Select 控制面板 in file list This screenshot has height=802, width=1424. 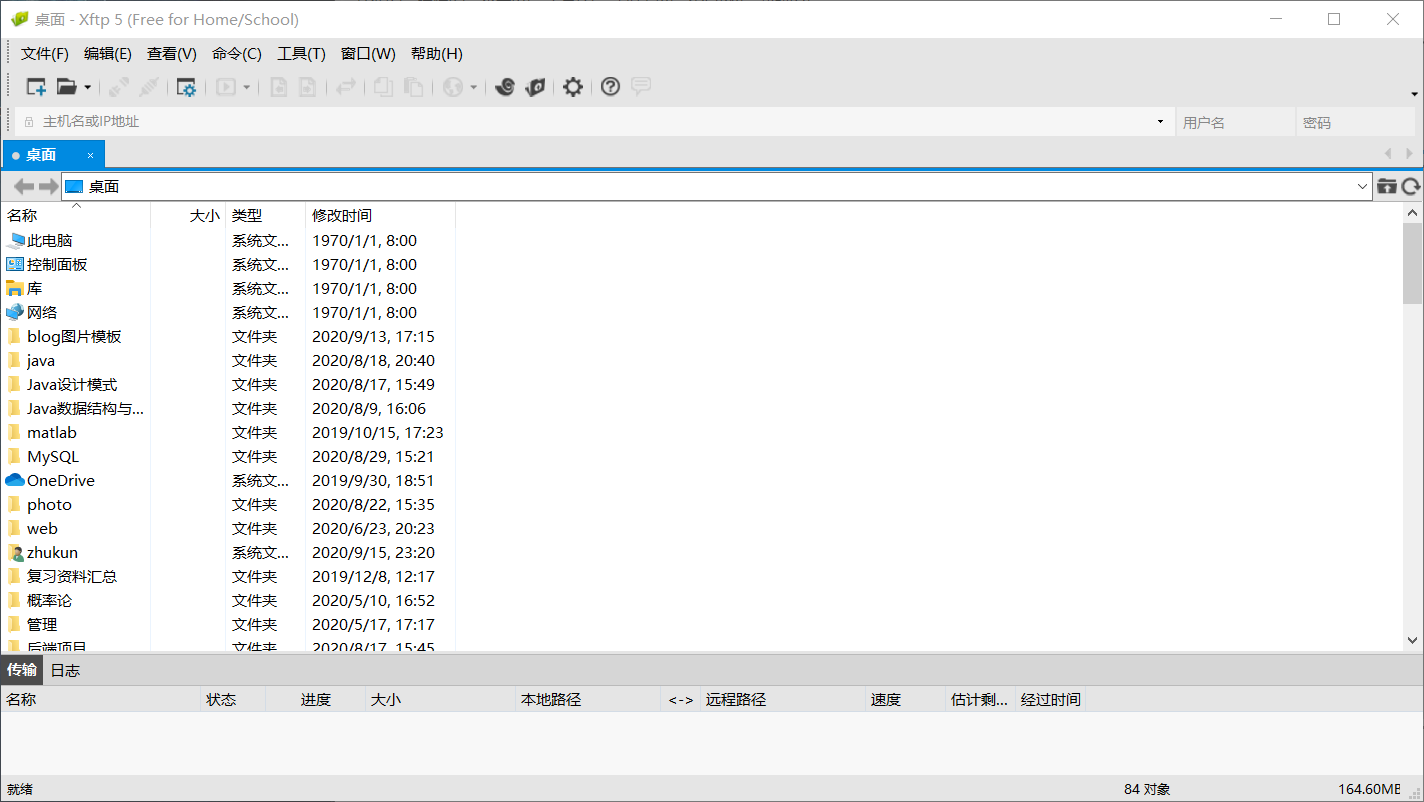click(x=57, y=265)
